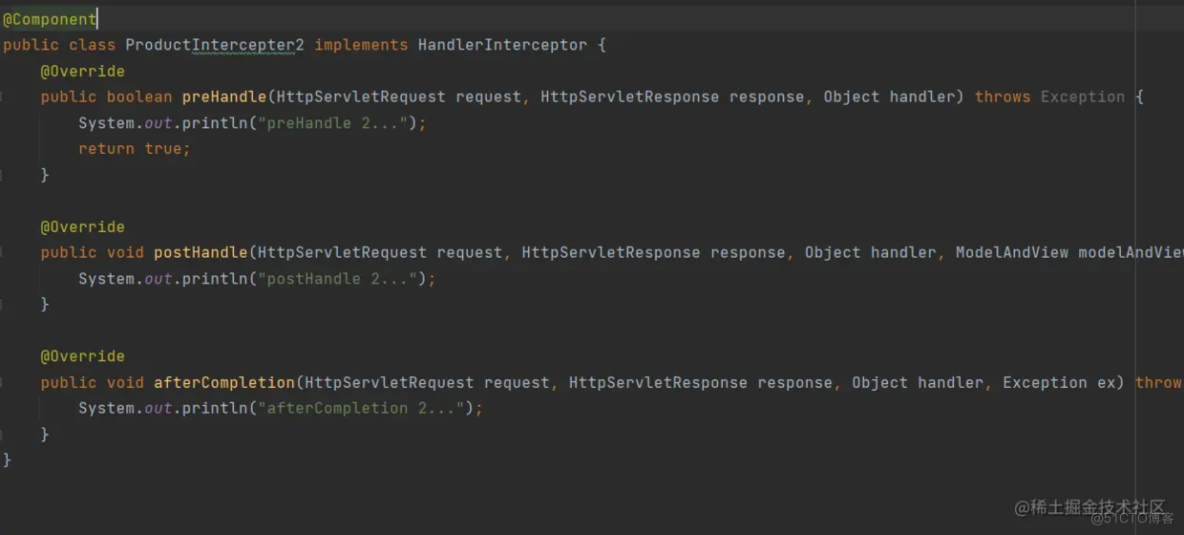
Task: Click ModelAndView type in postHandle signature
Action: coord(1011,253)
